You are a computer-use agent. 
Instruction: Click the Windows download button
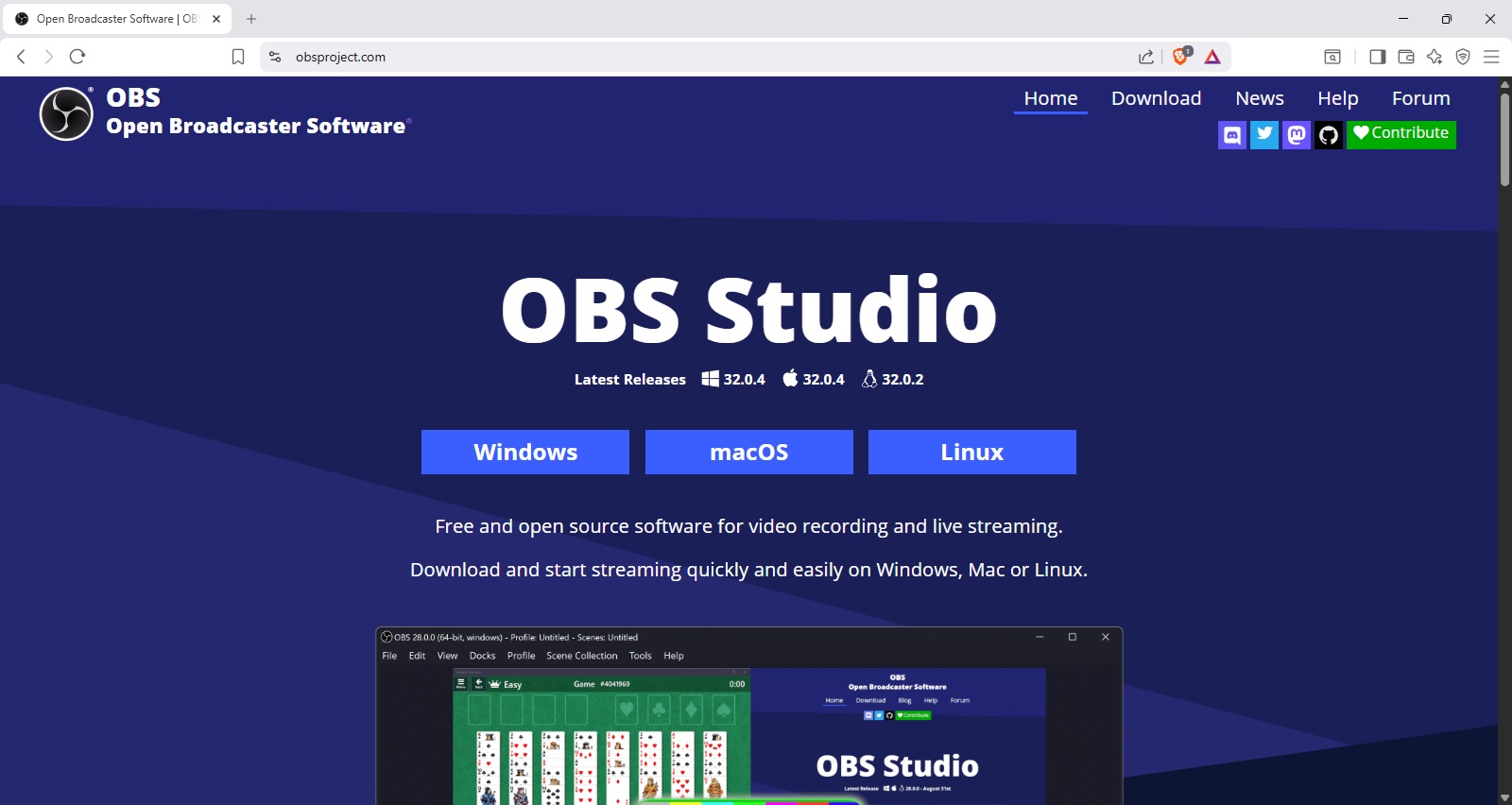[x=525, y=452]
